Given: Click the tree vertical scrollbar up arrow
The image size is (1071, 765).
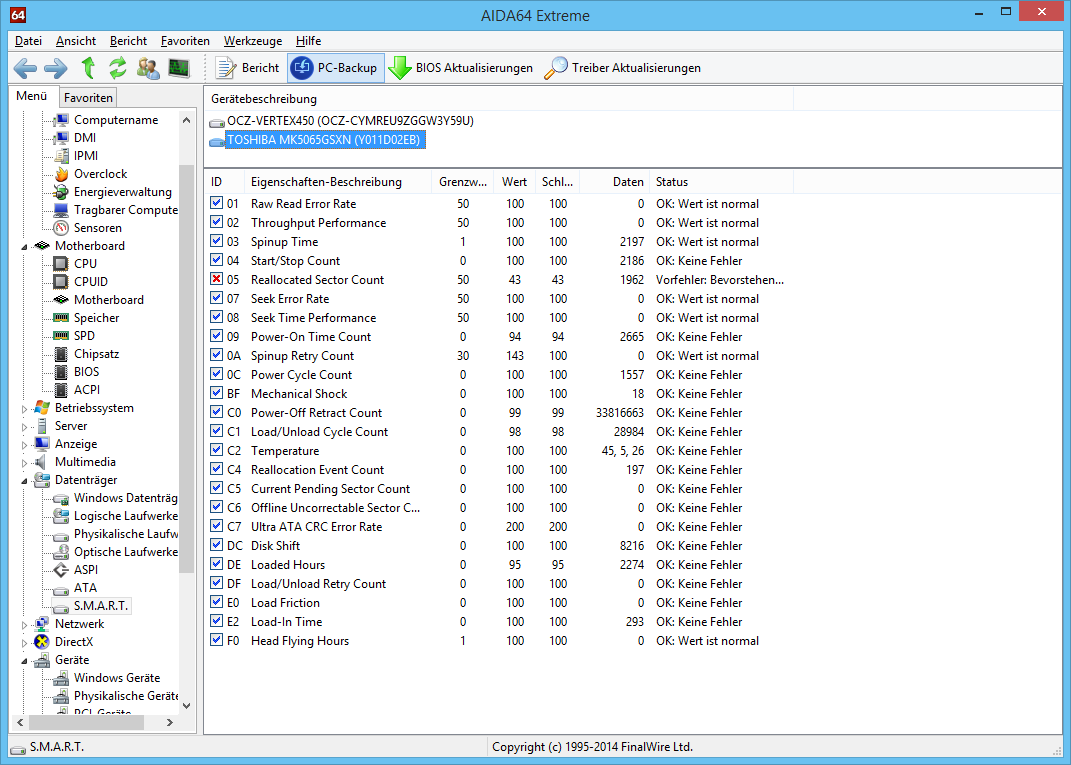Looking at the screenshot, I should (187, 120).
